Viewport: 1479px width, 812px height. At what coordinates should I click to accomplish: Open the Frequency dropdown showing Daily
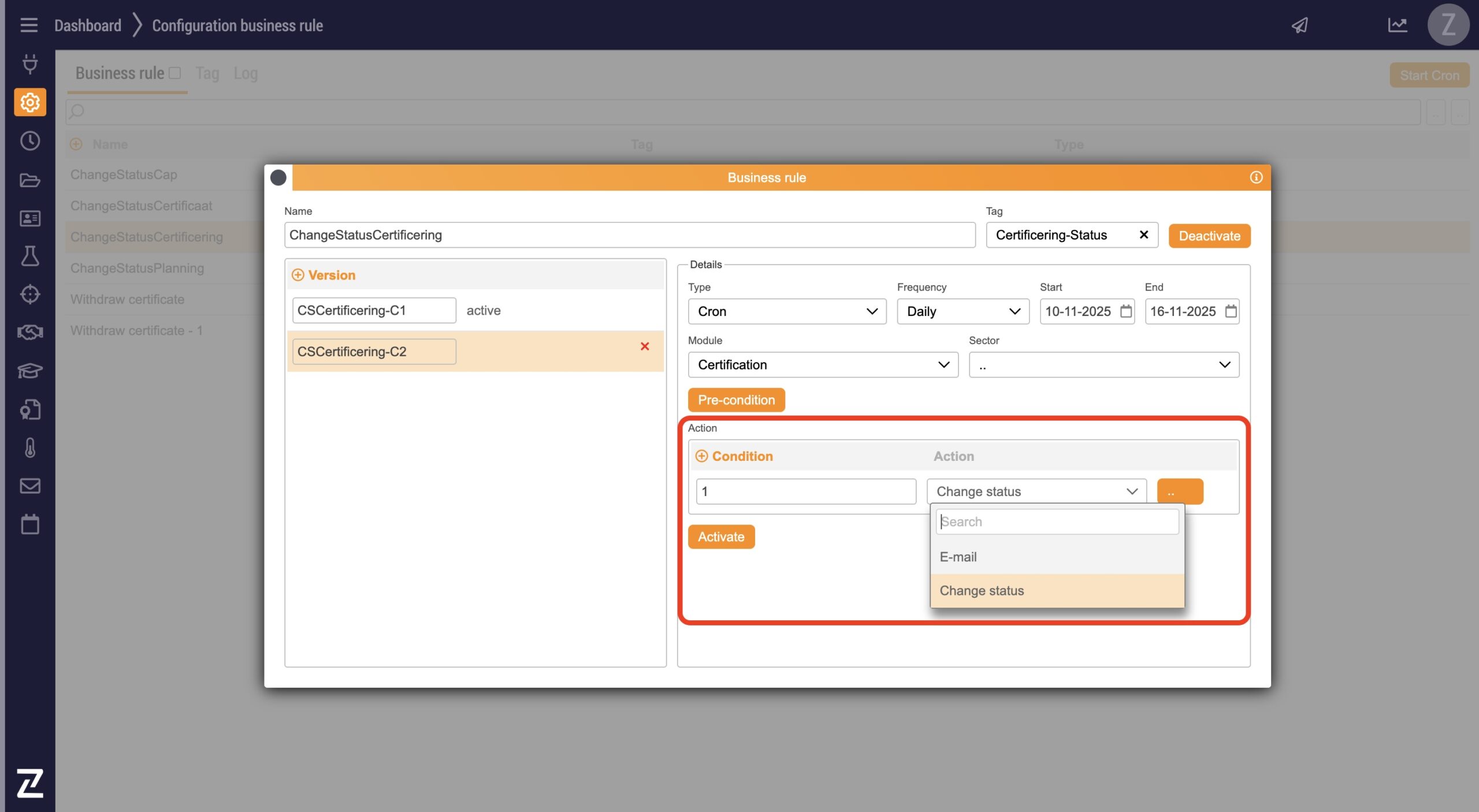(963, 311)
